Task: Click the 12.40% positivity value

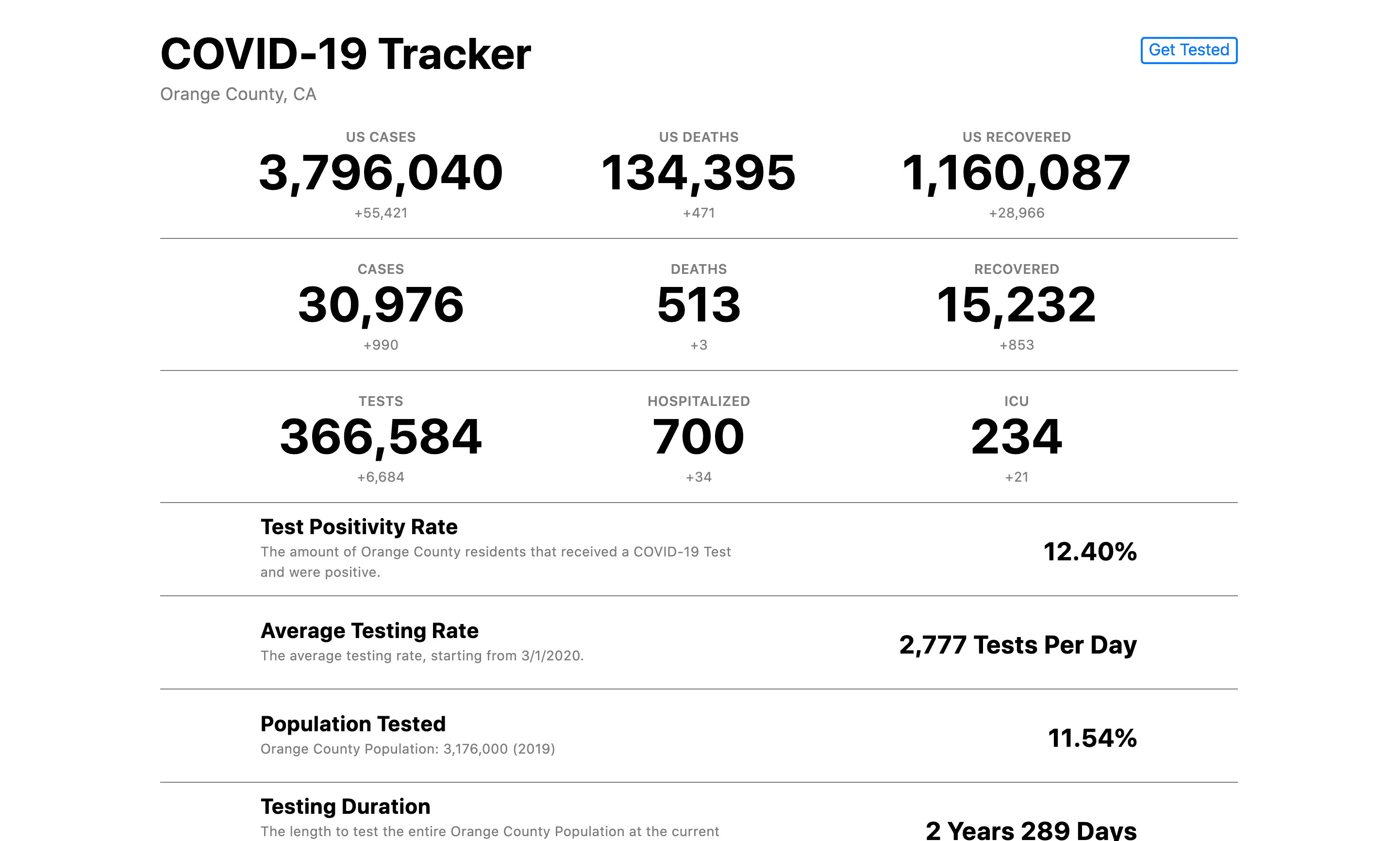Action: [x=1089, y=552]
